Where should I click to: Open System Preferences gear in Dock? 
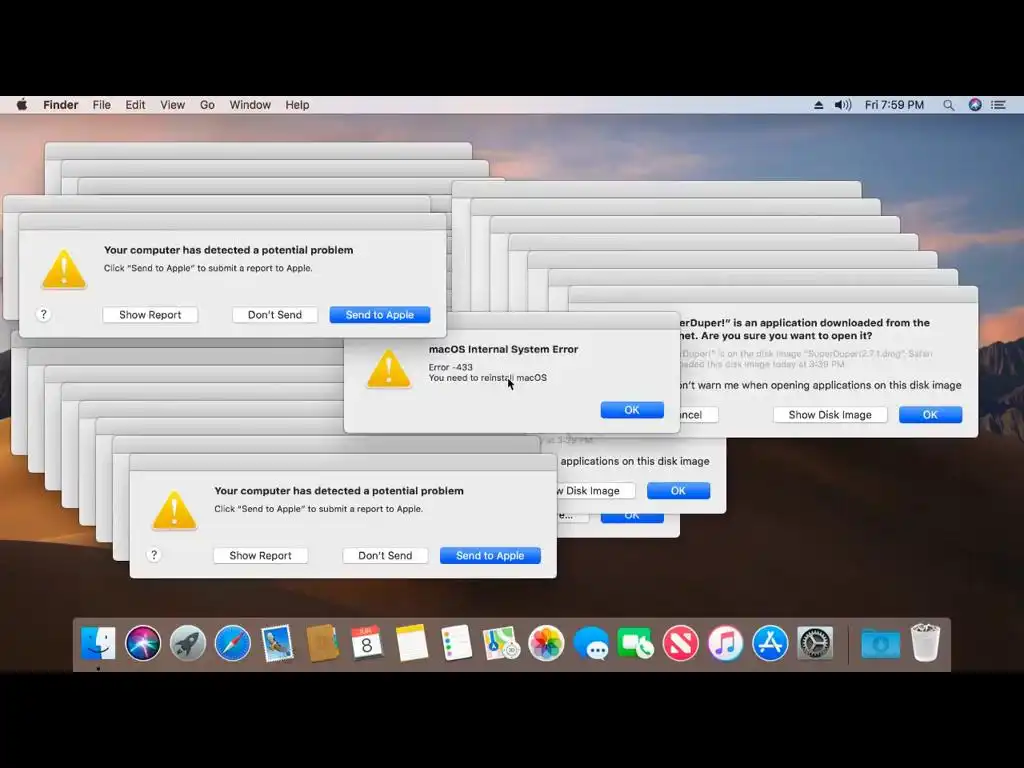click(x=815, y=643)
